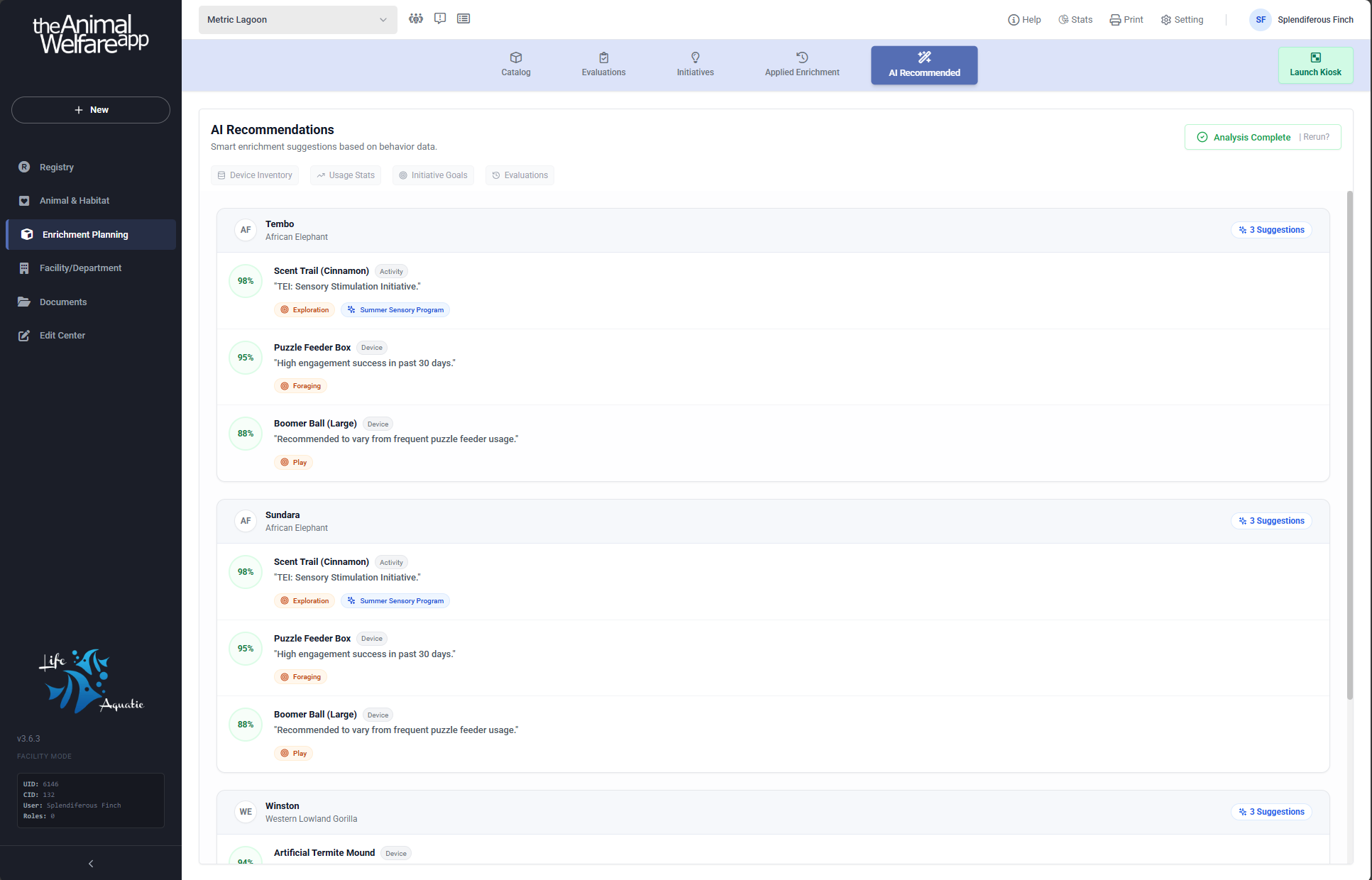This screenshot has height=880, width=1372.
Task: Open the Help info icon
Action: coord(1024,20)
